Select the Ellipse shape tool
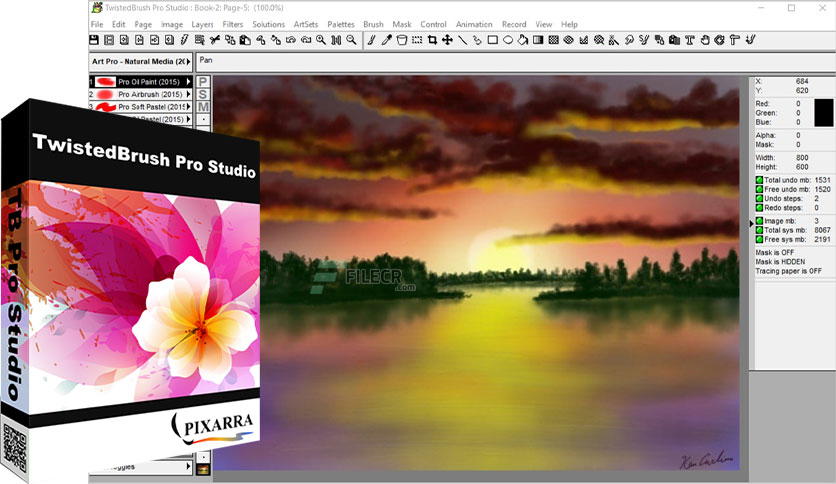The height and width of the screenshot is (484, 836). (508, 40)
